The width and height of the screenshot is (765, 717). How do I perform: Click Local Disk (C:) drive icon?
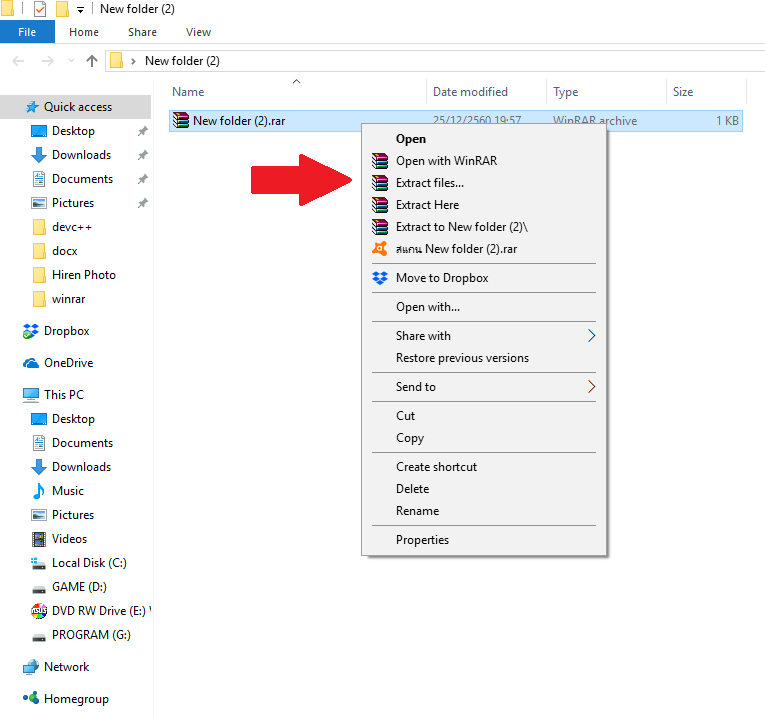click(x=39, y=563)
